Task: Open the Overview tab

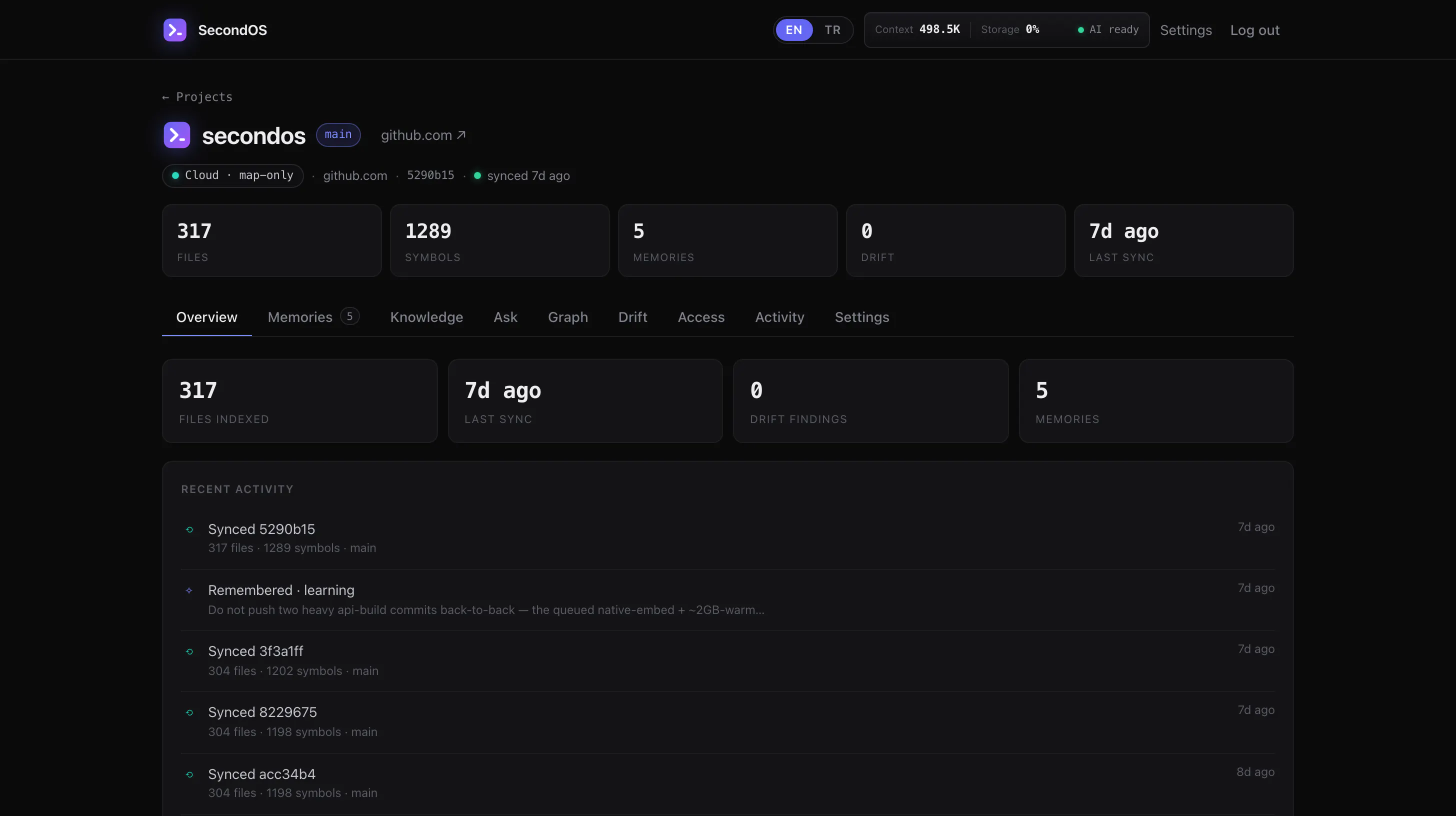Action: point(207,317)
